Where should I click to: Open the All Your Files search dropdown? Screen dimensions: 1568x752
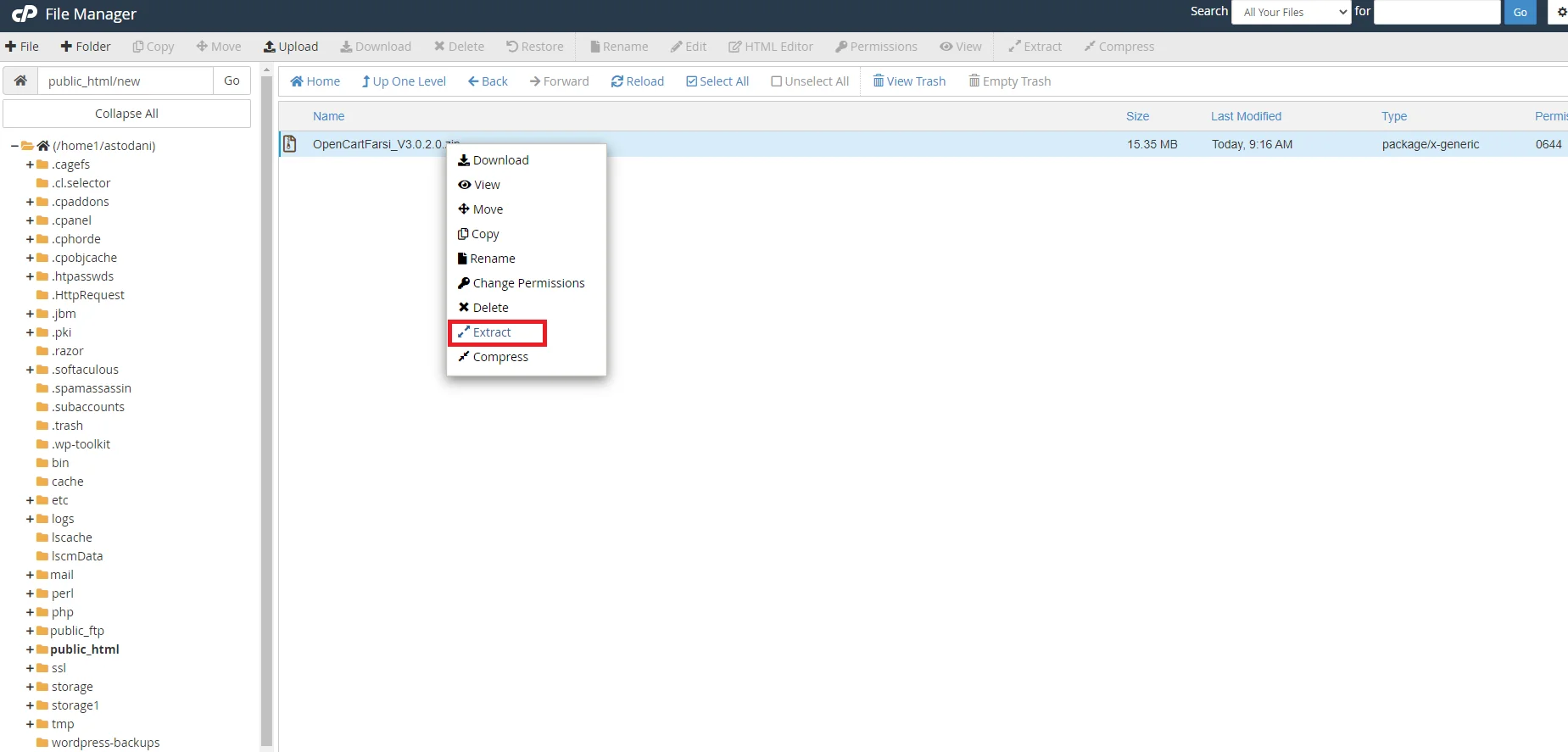pyautogui.click(x=1290, y=12)
